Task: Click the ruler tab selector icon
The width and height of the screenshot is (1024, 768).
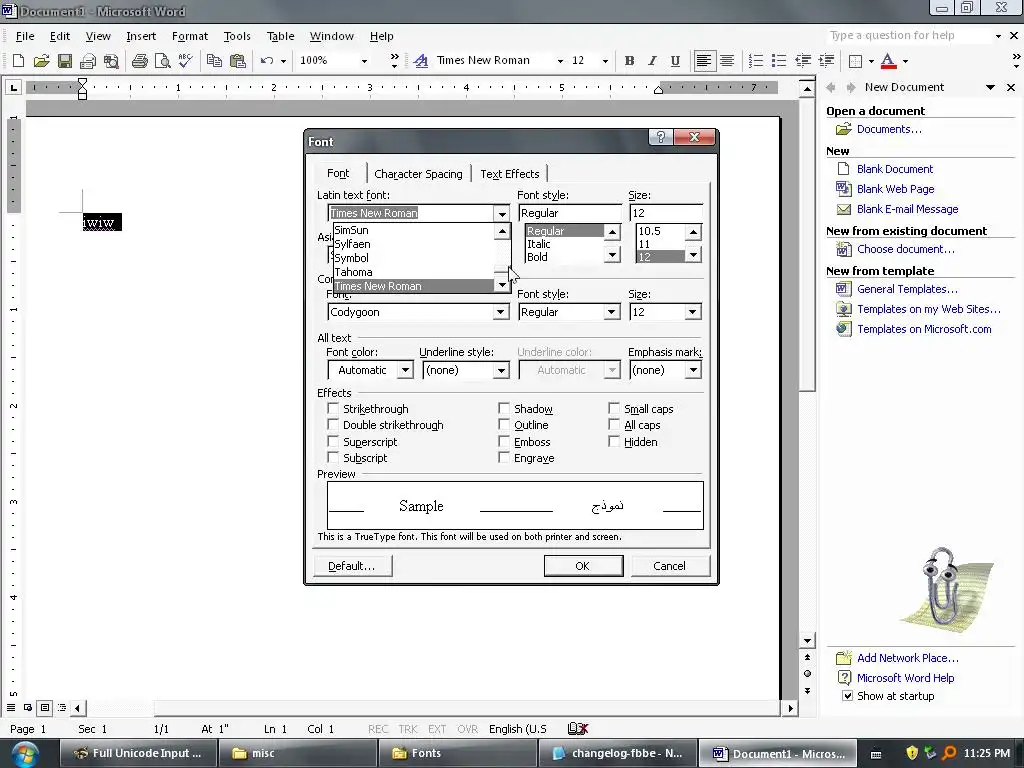Action: 14,87
